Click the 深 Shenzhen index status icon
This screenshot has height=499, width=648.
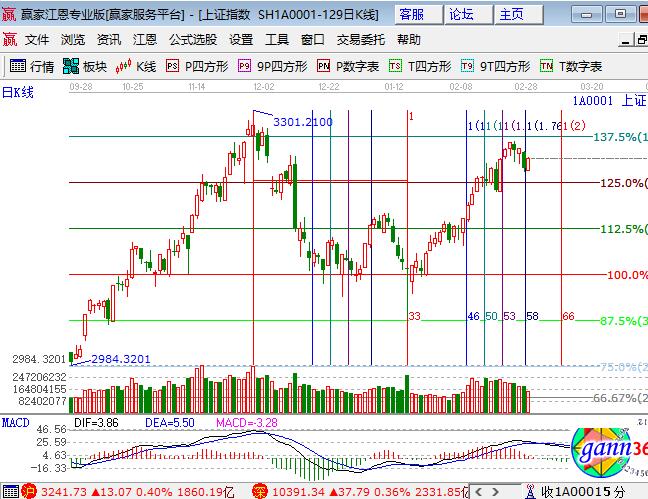[258, 491]
